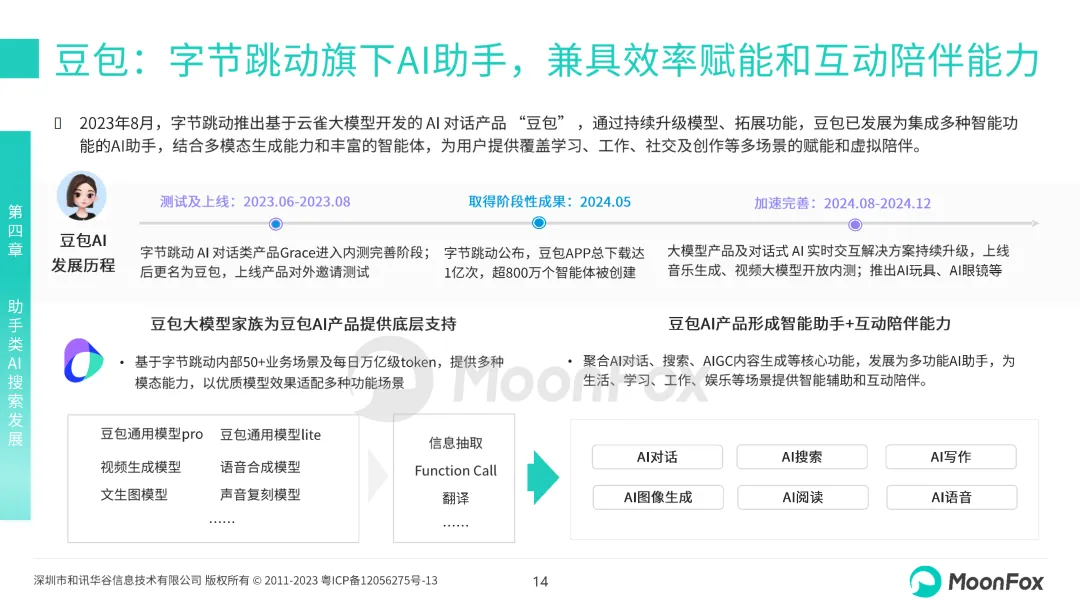Click the MoonFox logo bottom right
Screen dimensions: 1080x608
pos(976,582)
